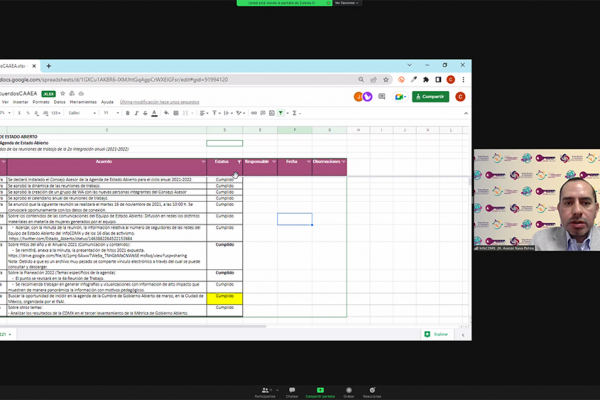Open Zoom Chatear panel
This screenshot has height=400, width=600.
pos(292,392)
